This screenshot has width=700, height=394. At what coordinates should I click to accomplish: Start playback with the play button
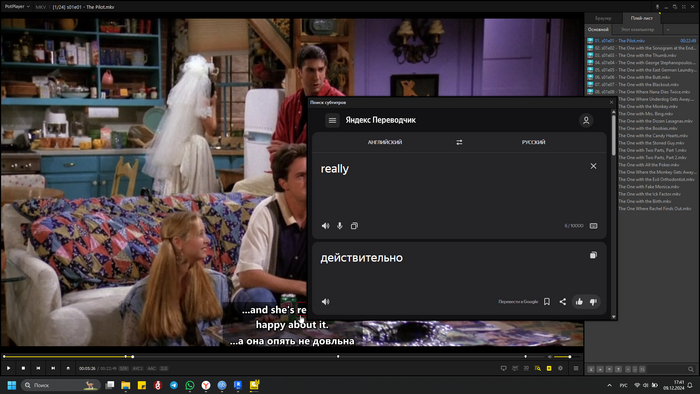[x=8, y=368]
